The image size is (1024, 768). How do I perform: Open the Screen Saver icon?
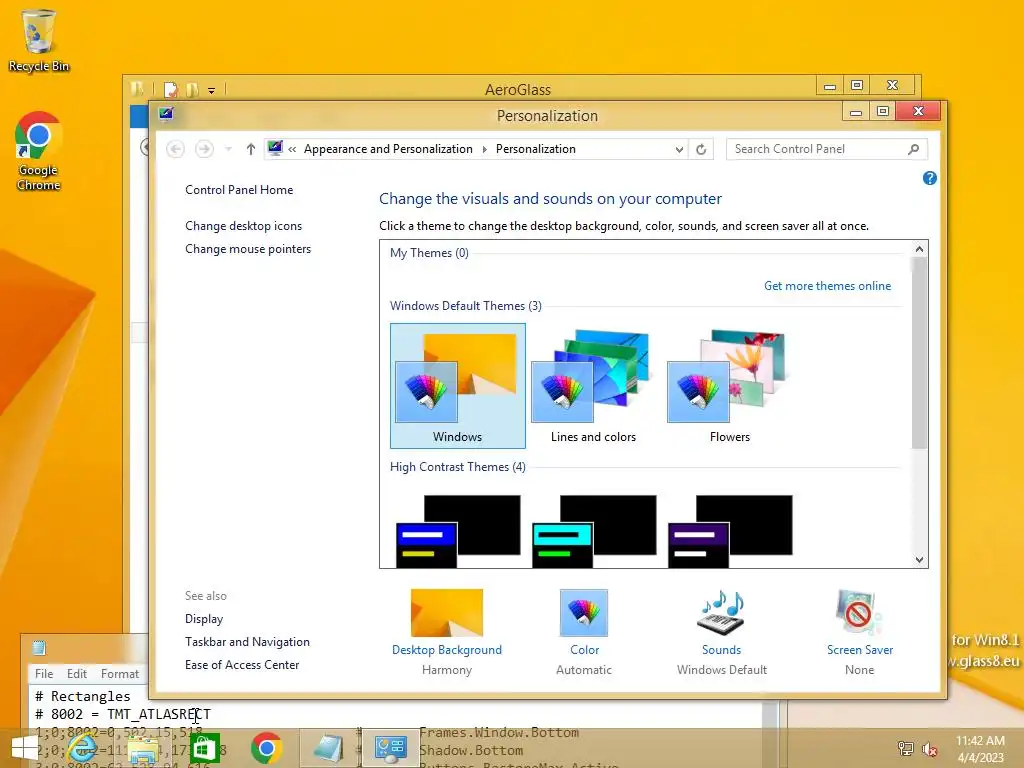tap(859, 613)
